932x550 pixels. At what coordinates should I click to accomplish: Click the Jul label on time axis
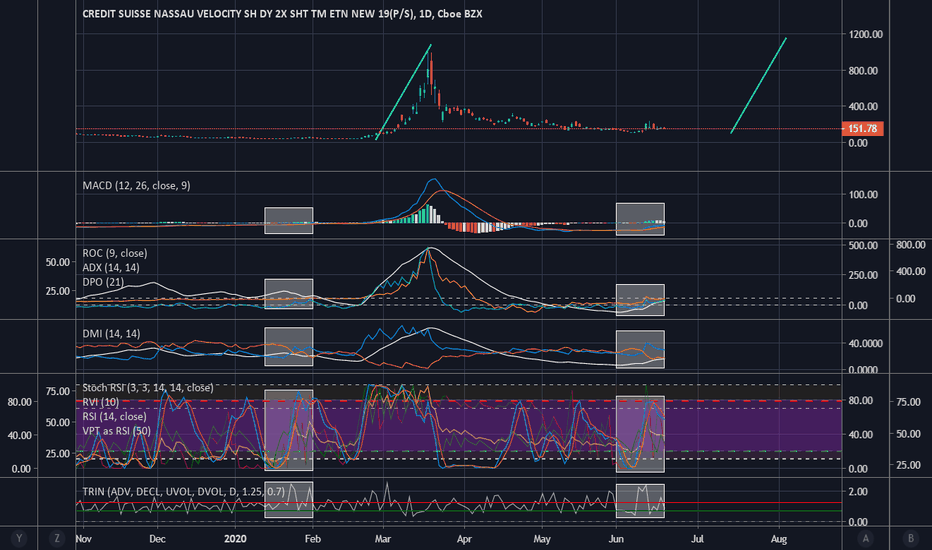[x=697, y=539]
